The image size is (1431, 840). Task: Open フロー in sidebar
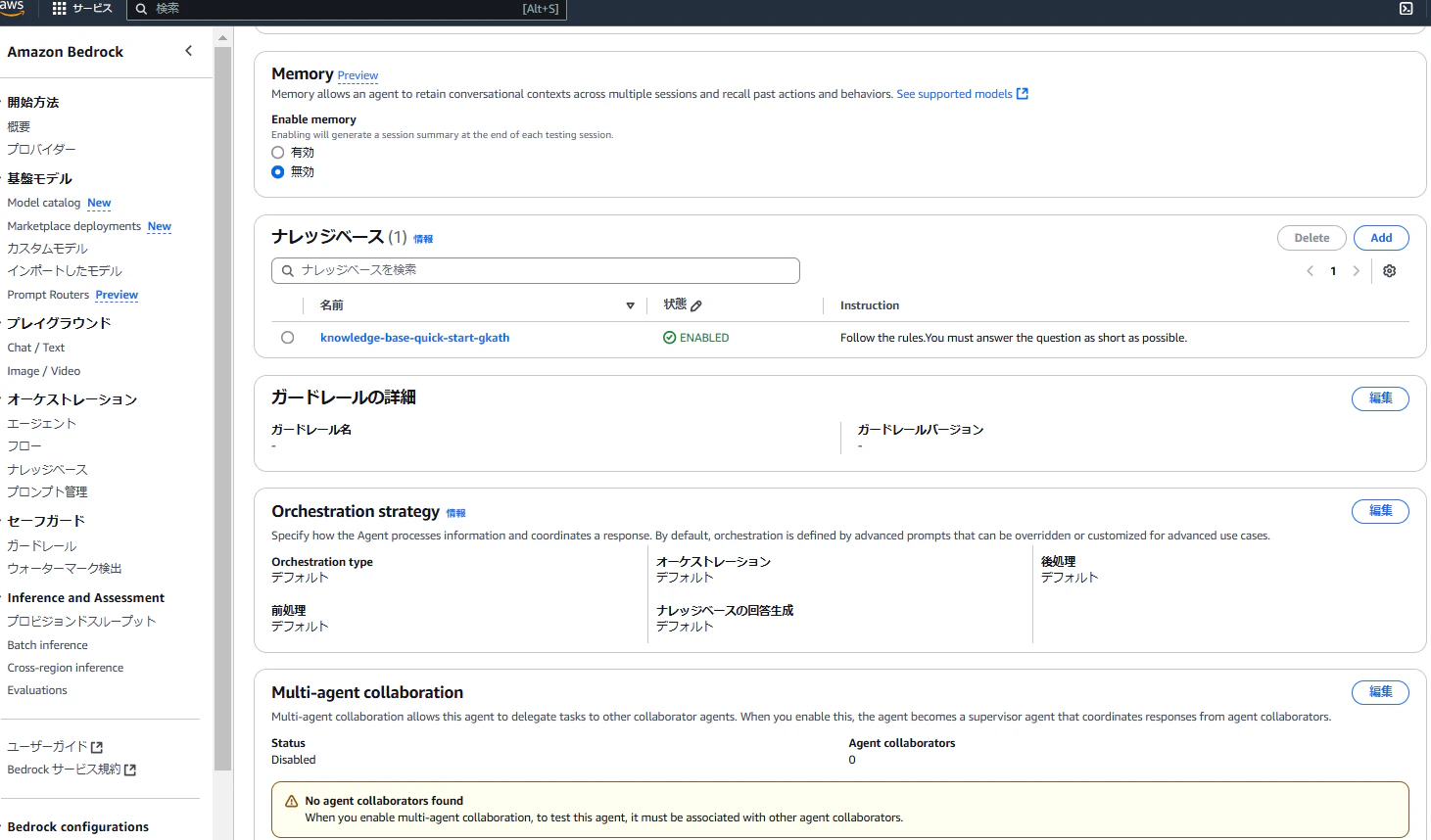tap(24, 445)
